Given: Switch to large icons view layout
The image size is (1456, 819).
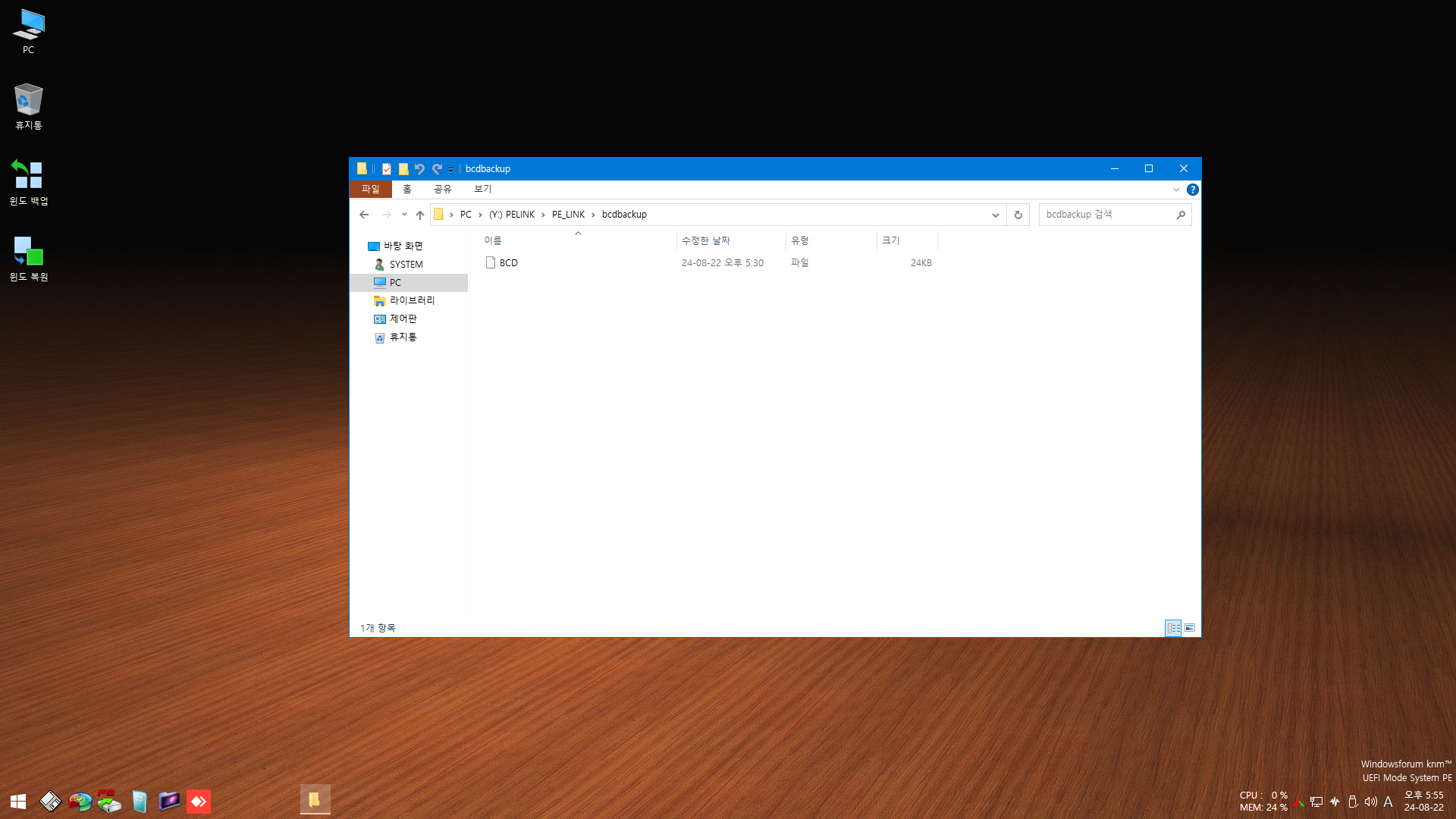Looking at the screenshot, I should tap(1190, 628).
